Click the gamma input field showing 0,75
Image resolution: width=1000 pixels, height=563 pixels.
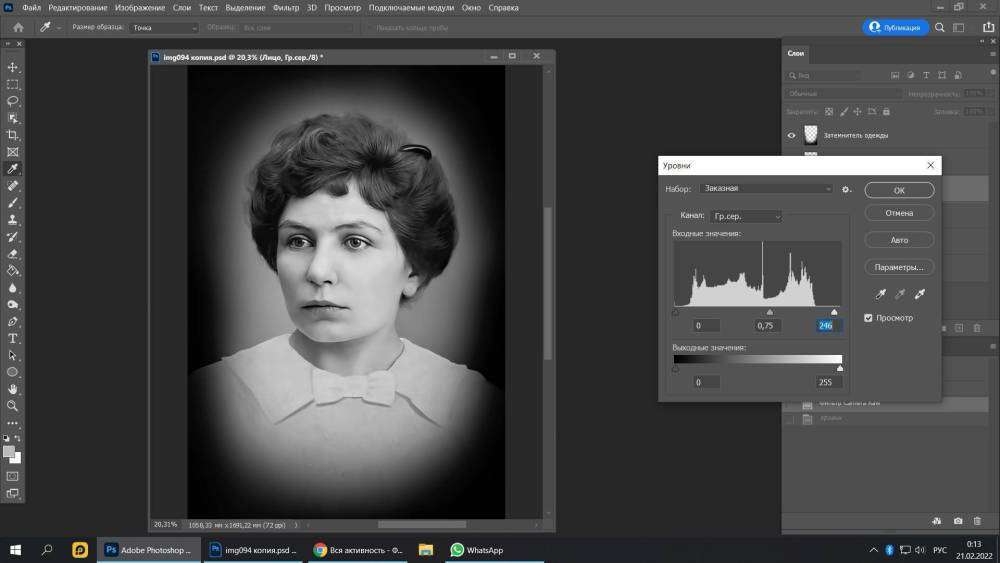click(767, 325)
